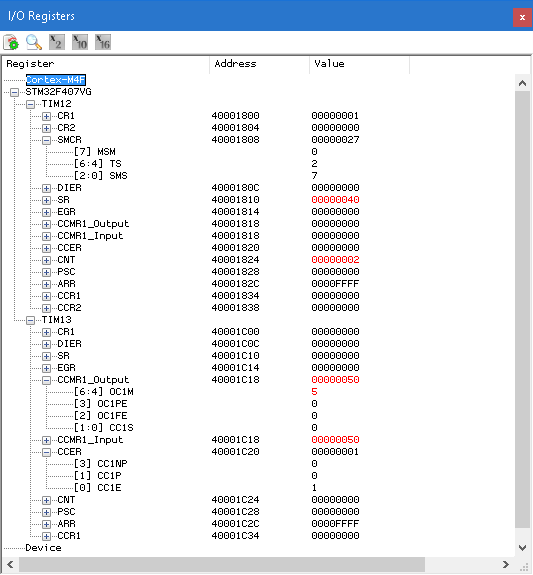Viewport: 533px width, 575px height.
Task: Expand TIM12 EGR at 40001814
Action: point(46,212)
